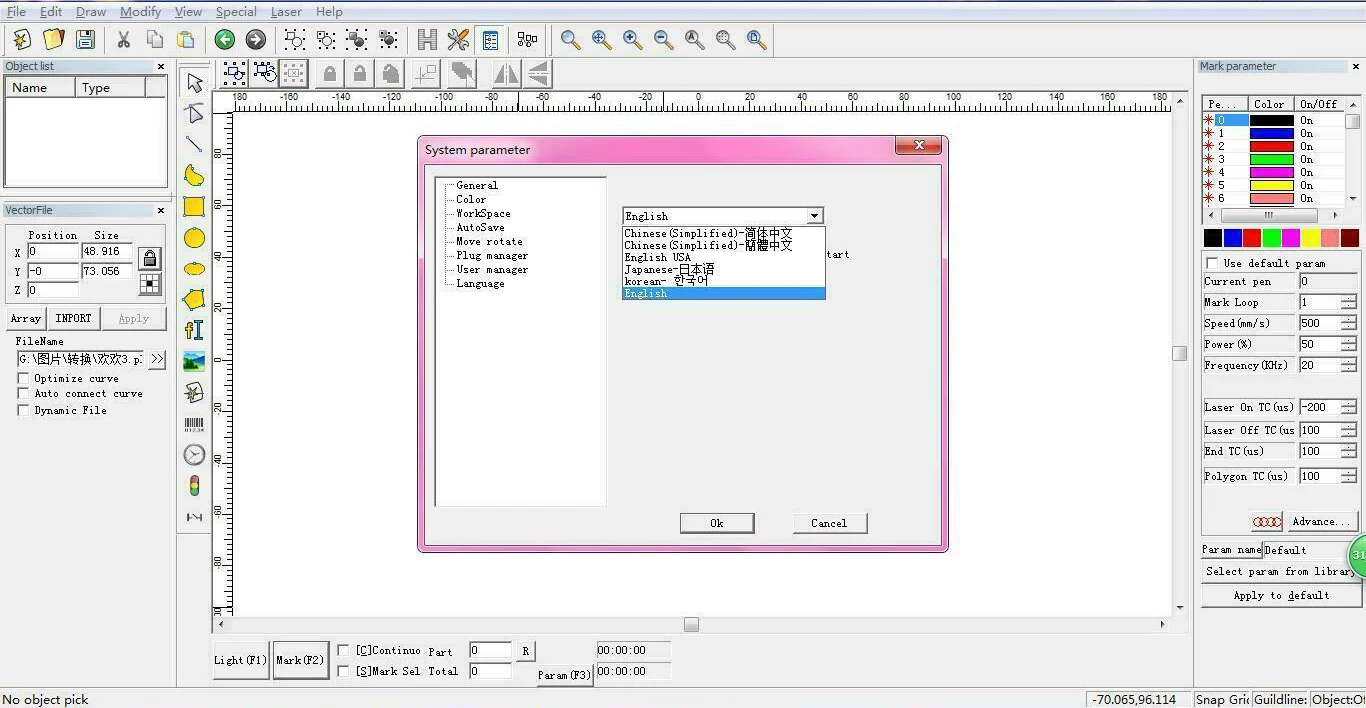Toggle Use default param checkbox

click(1211, 263)
